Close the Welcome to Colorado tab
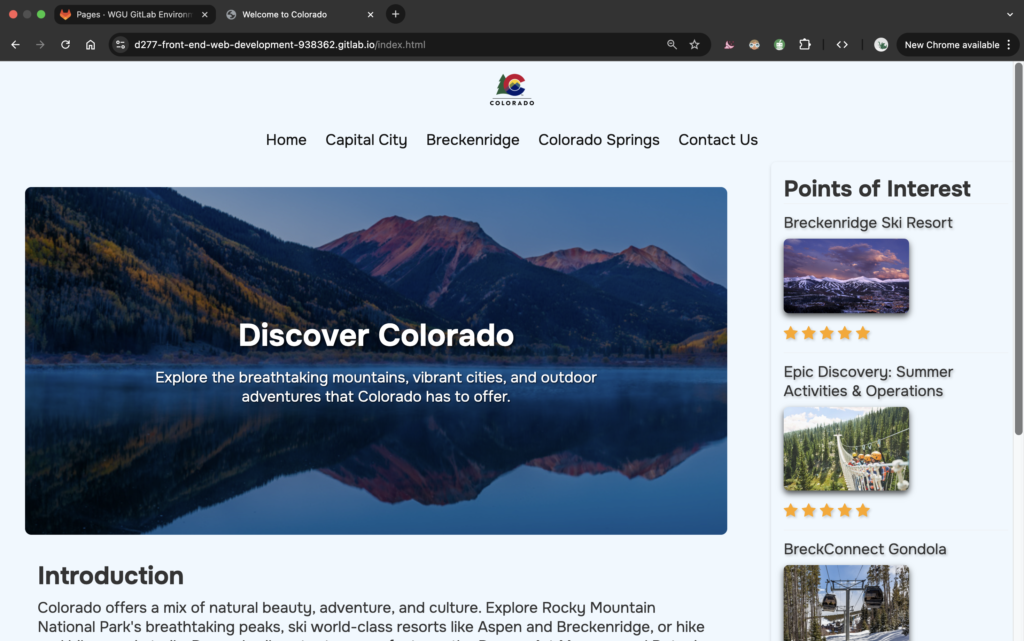Image resolution: width=1024 pixels, height=641 pixels. [370, 14]
